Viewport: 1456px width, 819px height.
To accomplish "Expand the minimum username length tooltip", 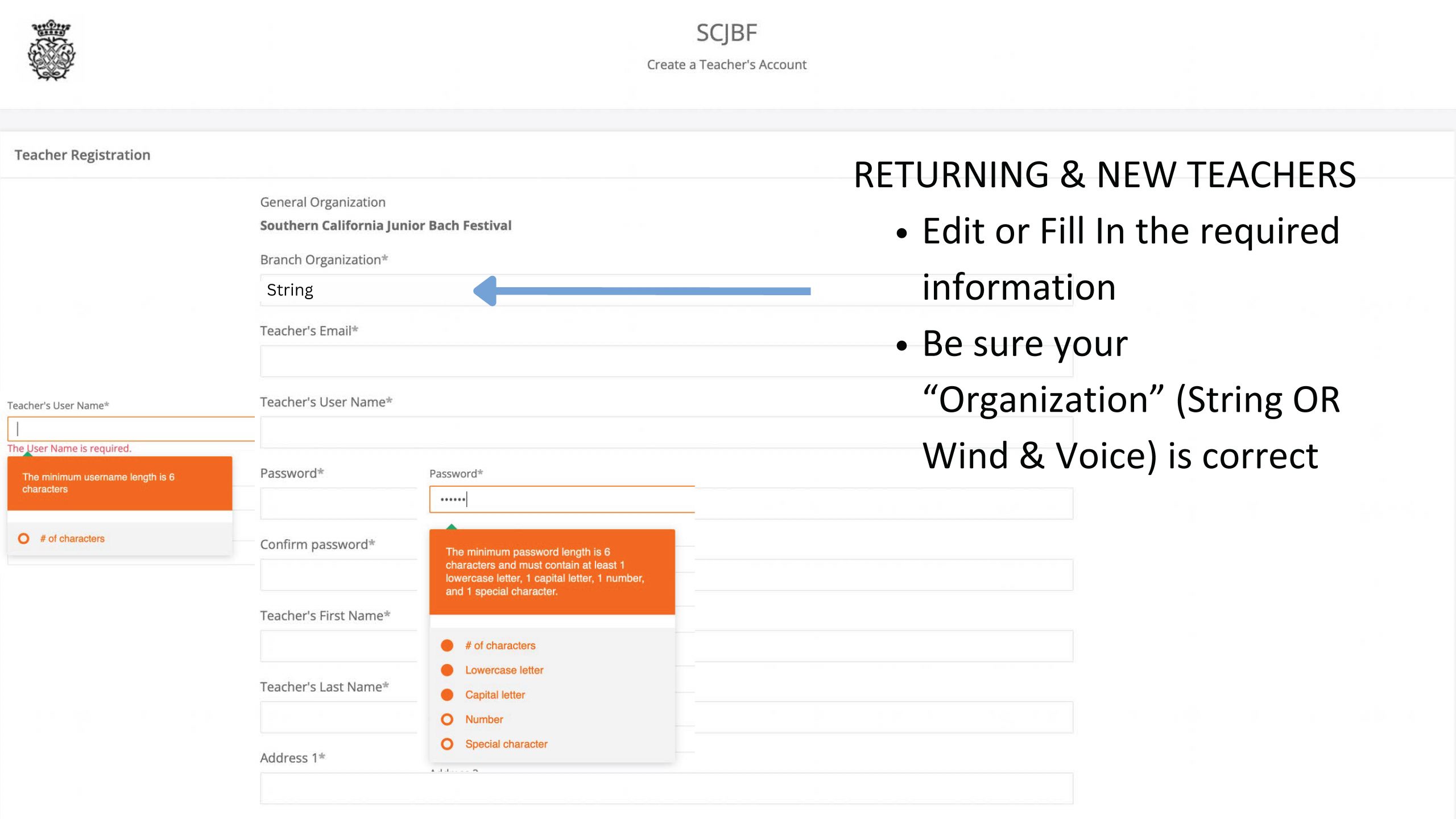I will [x=119, y=483].
